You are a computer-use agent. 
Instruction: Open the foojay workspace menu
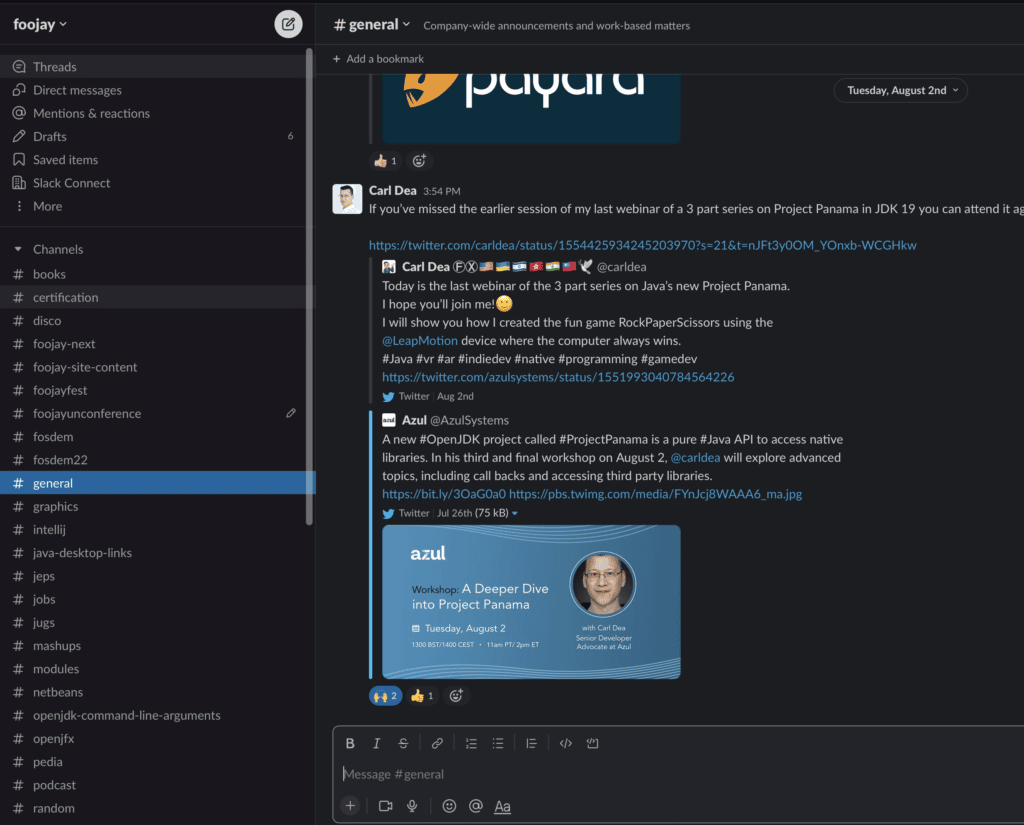point(40,24)
